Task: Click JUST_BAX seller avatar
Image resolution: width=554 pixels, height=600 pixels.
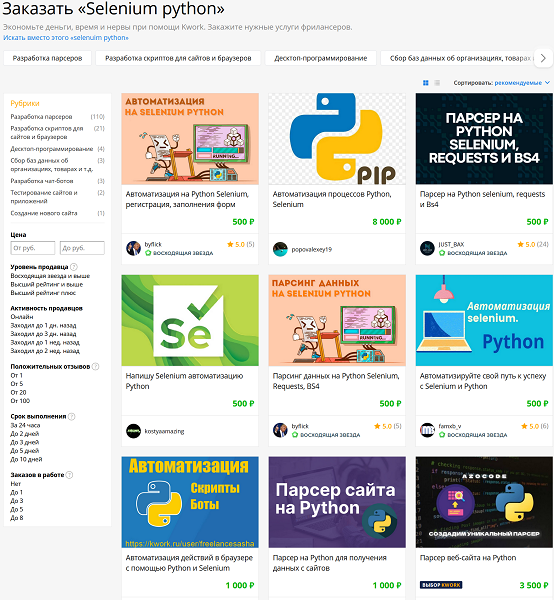Action: pyautogui.click(x=427, y=248)
